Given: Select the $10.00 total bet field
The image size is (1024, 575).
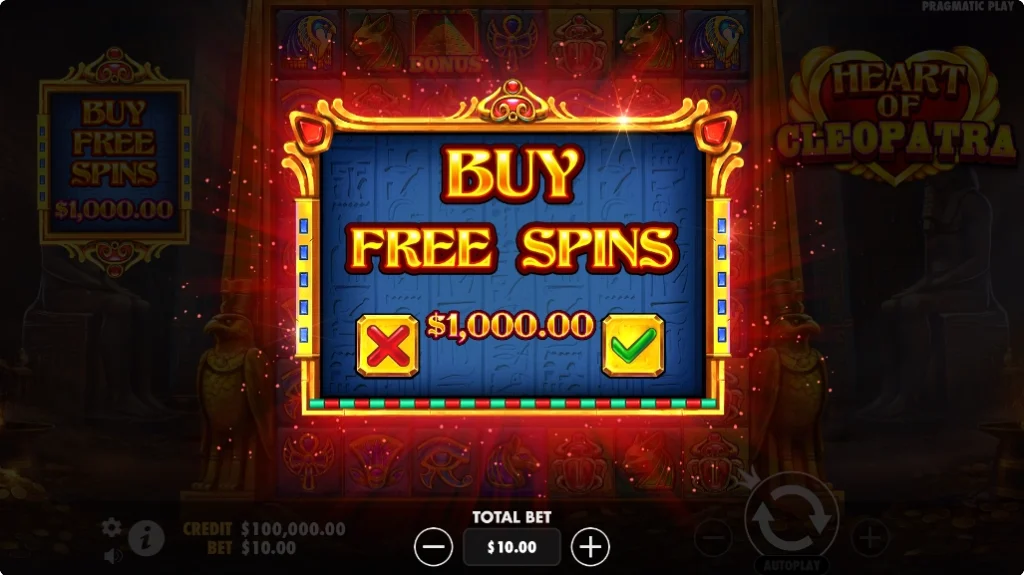Looking at the screenshot, I should coord(511,547).
